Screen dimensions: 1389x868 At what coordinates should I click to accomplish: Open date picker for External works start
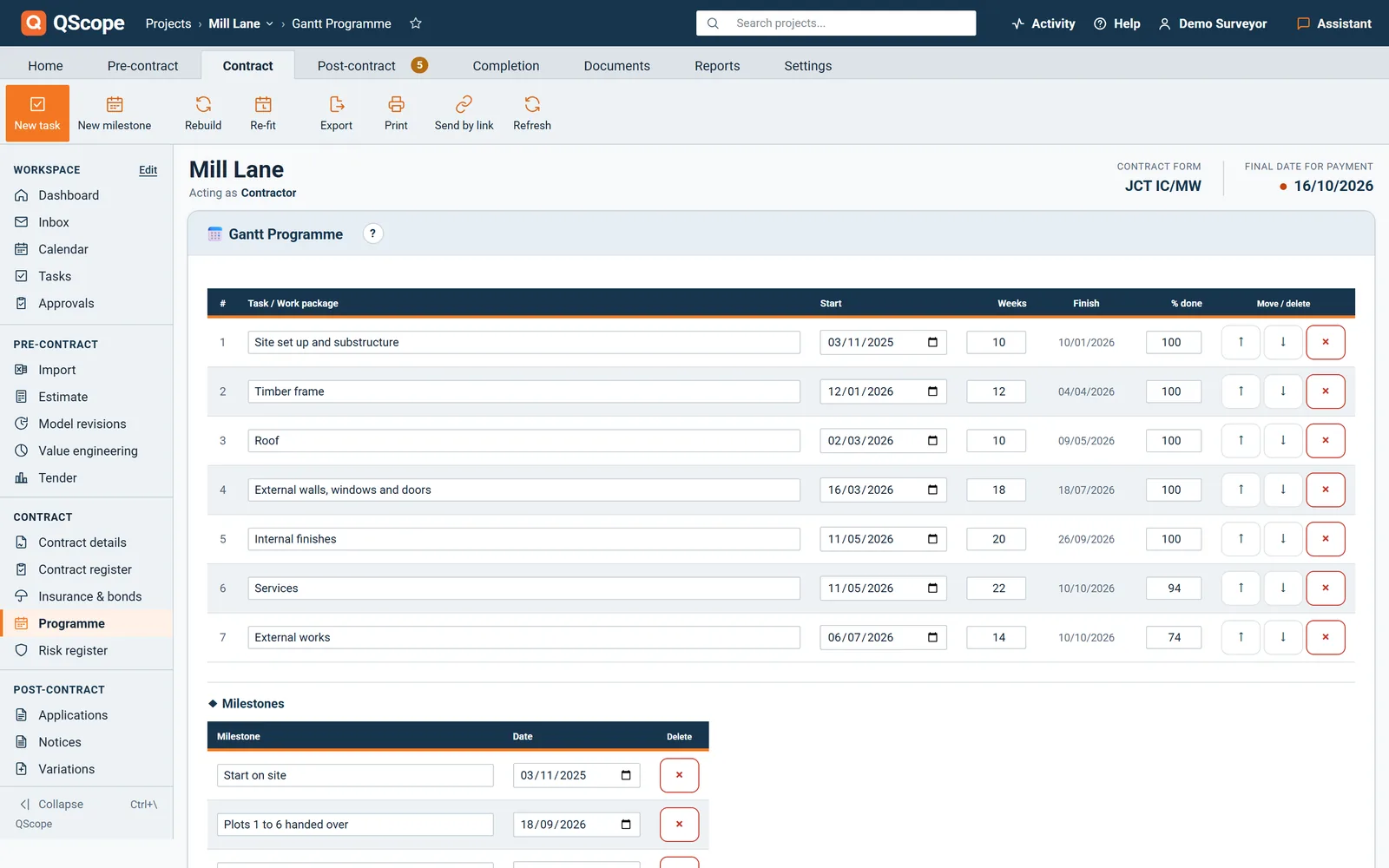(x=932, y=637)
